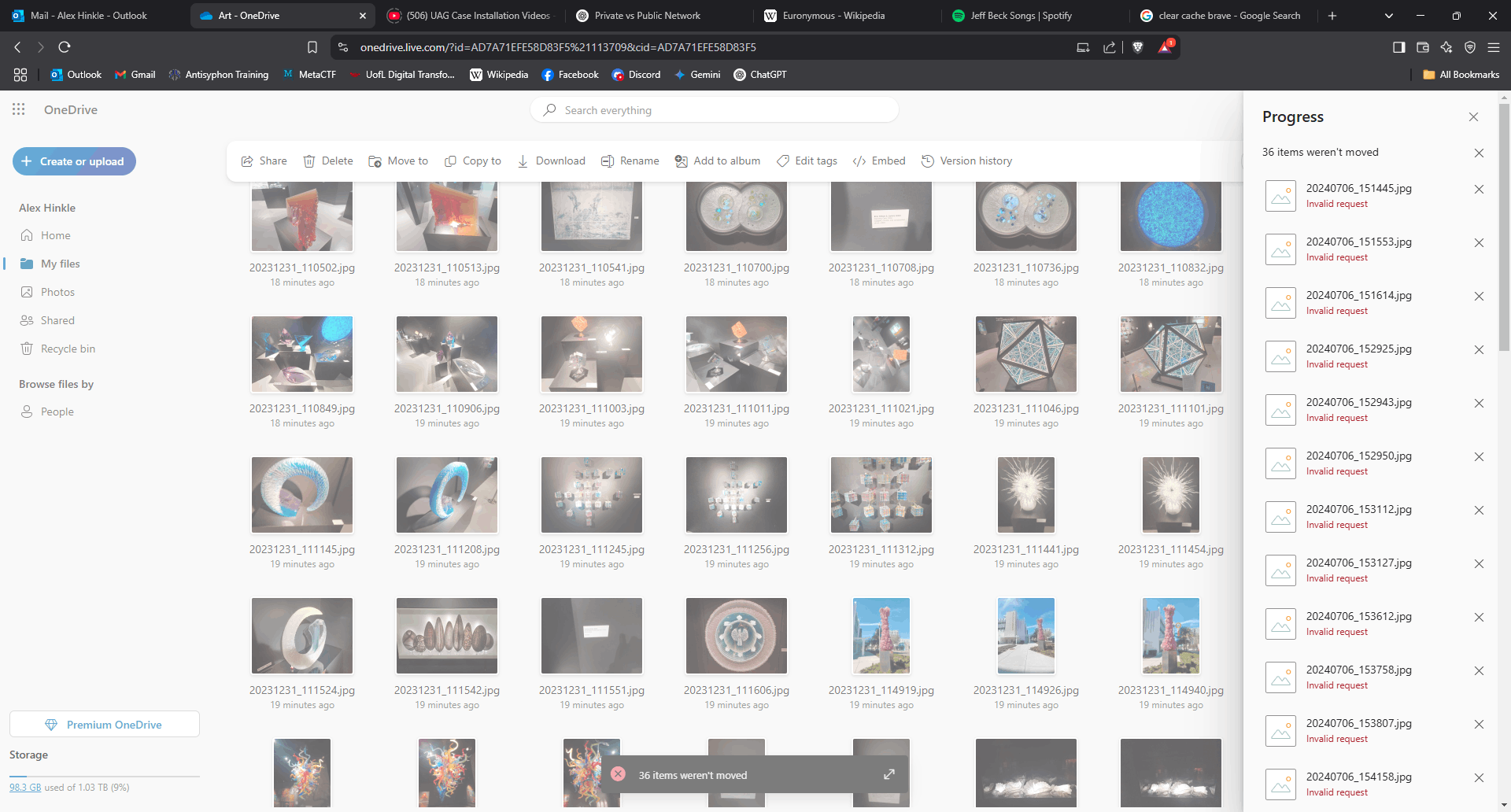The height and width of the screenshot is (812, 1511).
Task: Click the Share toolbar button
Action: (x=264, y=161)
